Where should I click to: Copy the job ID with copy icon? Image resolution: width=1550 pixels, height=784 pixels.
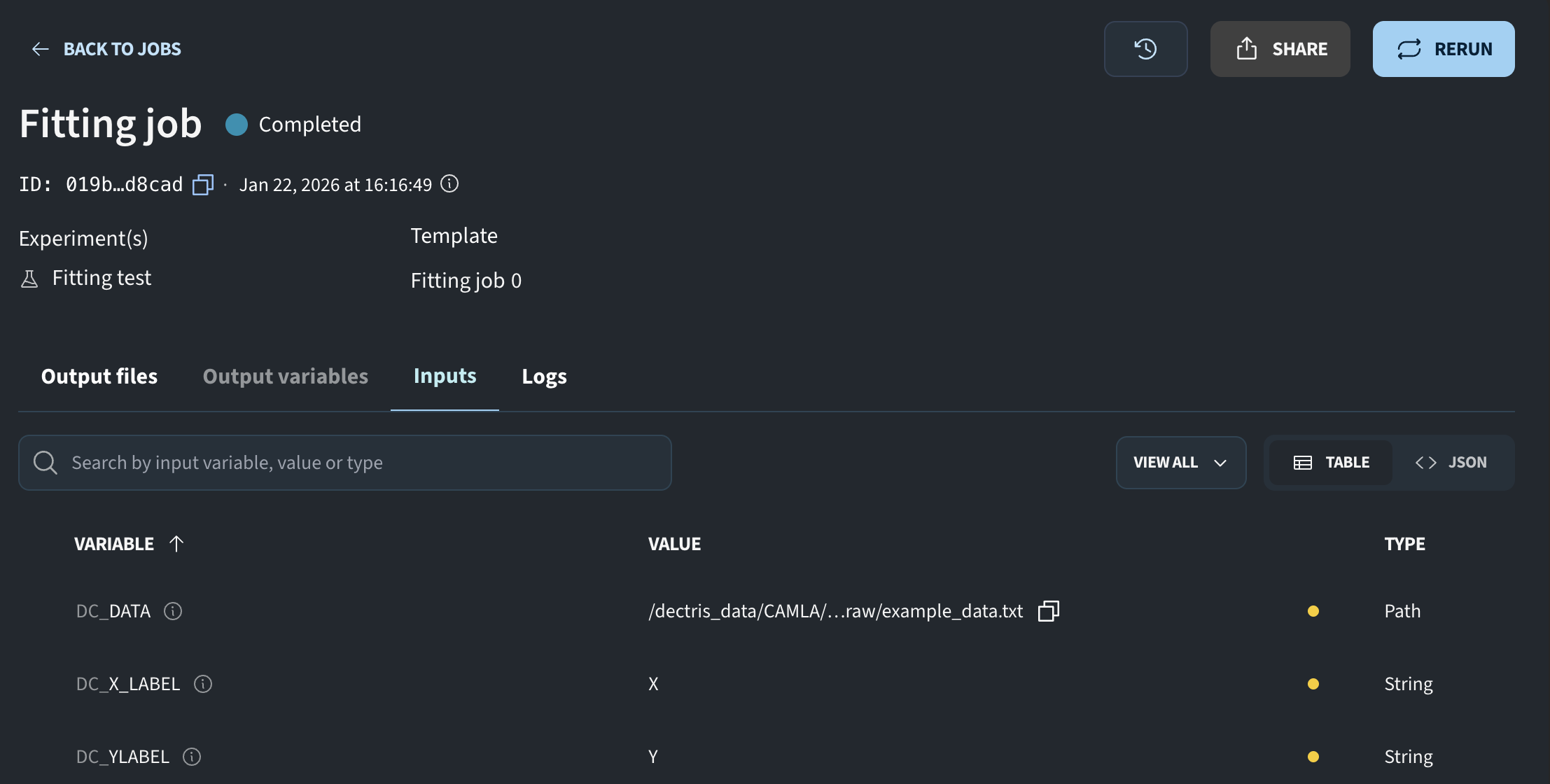[203, 185]
